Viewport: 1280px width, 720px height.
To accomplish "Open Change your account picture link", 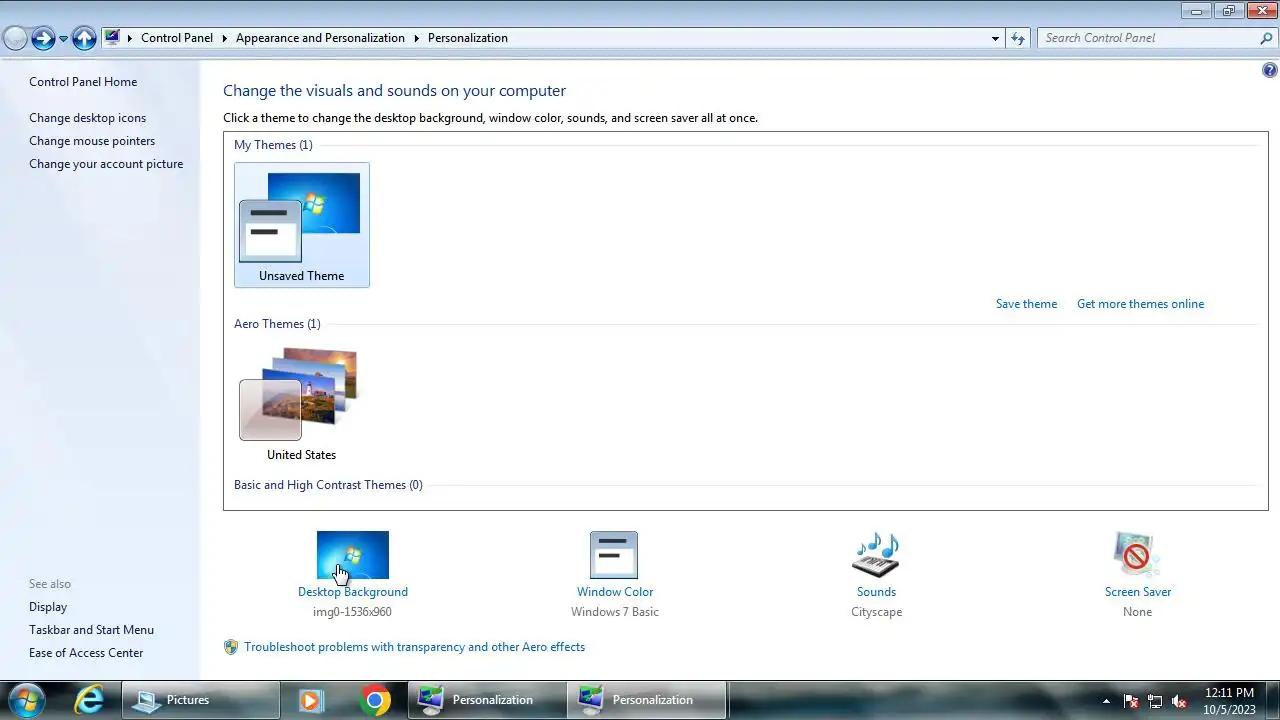I will pos(106,164).
